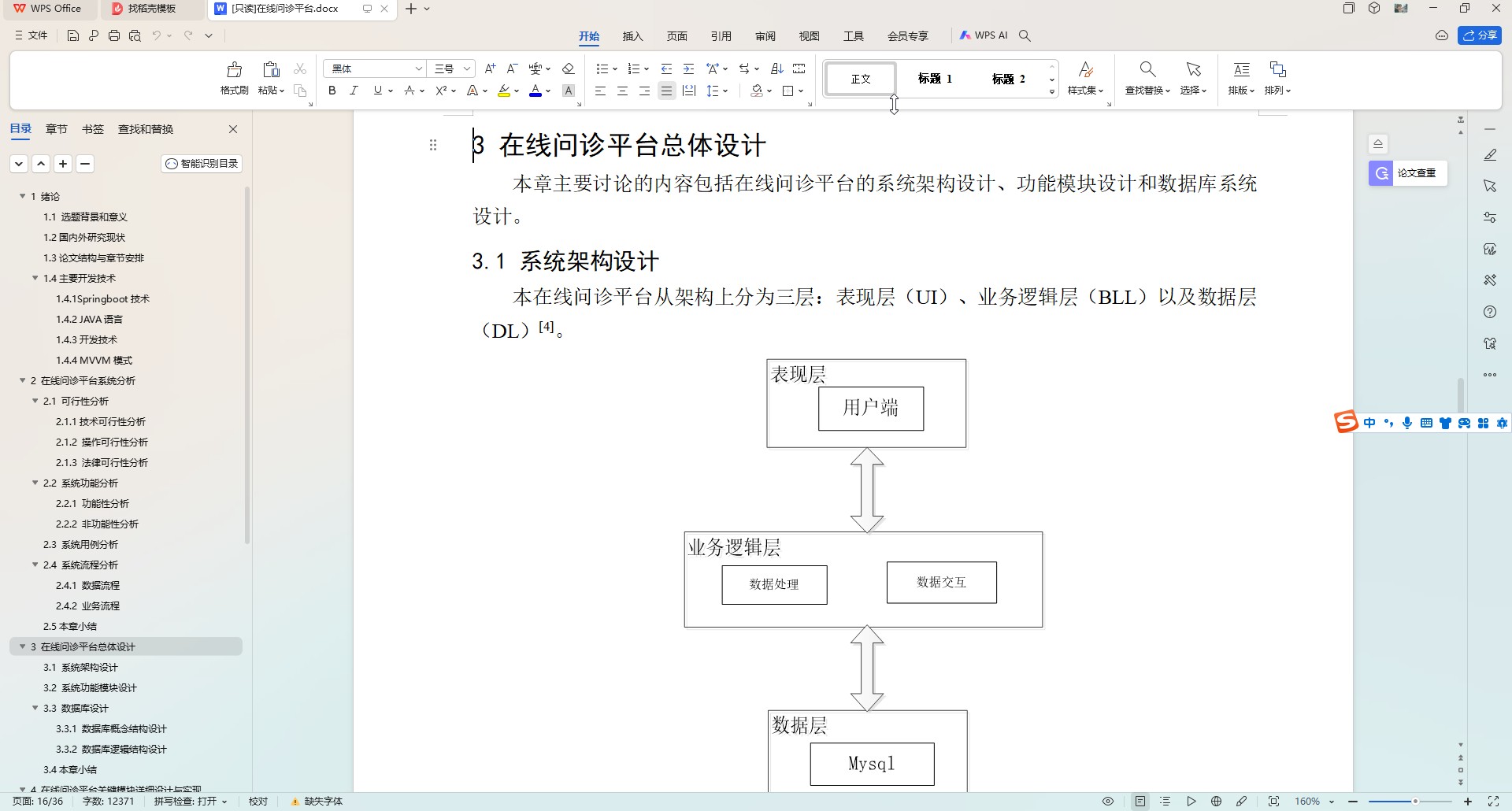Open Find and Replace (查找替换) tool
1512x811 pixels.
click(x=1147, y=70)
